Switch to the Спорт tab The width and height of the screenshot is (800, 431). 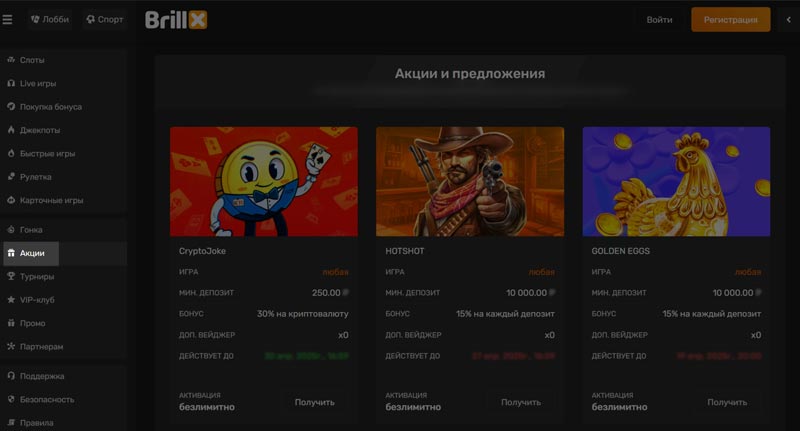point(105,19)
